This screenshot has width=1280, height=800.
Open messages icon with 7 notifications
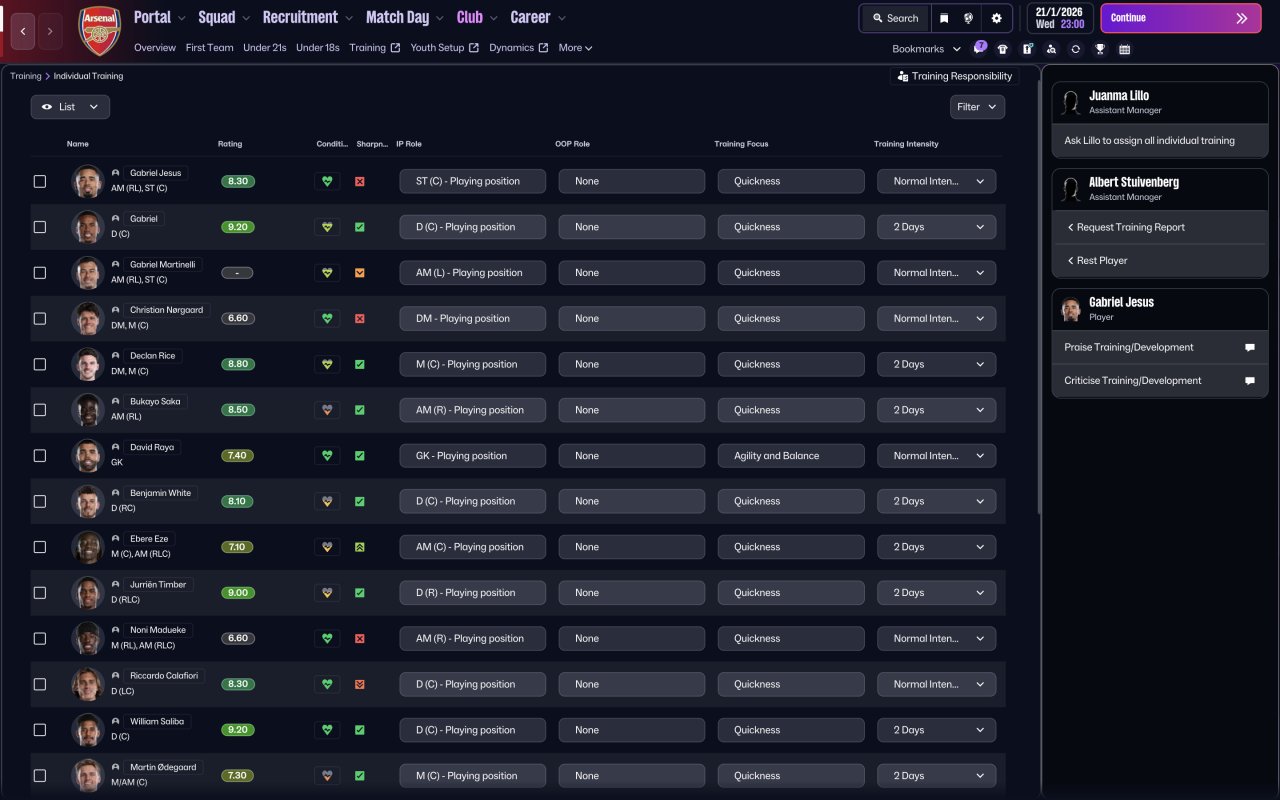pyautogui.click(x=979, y=48)
